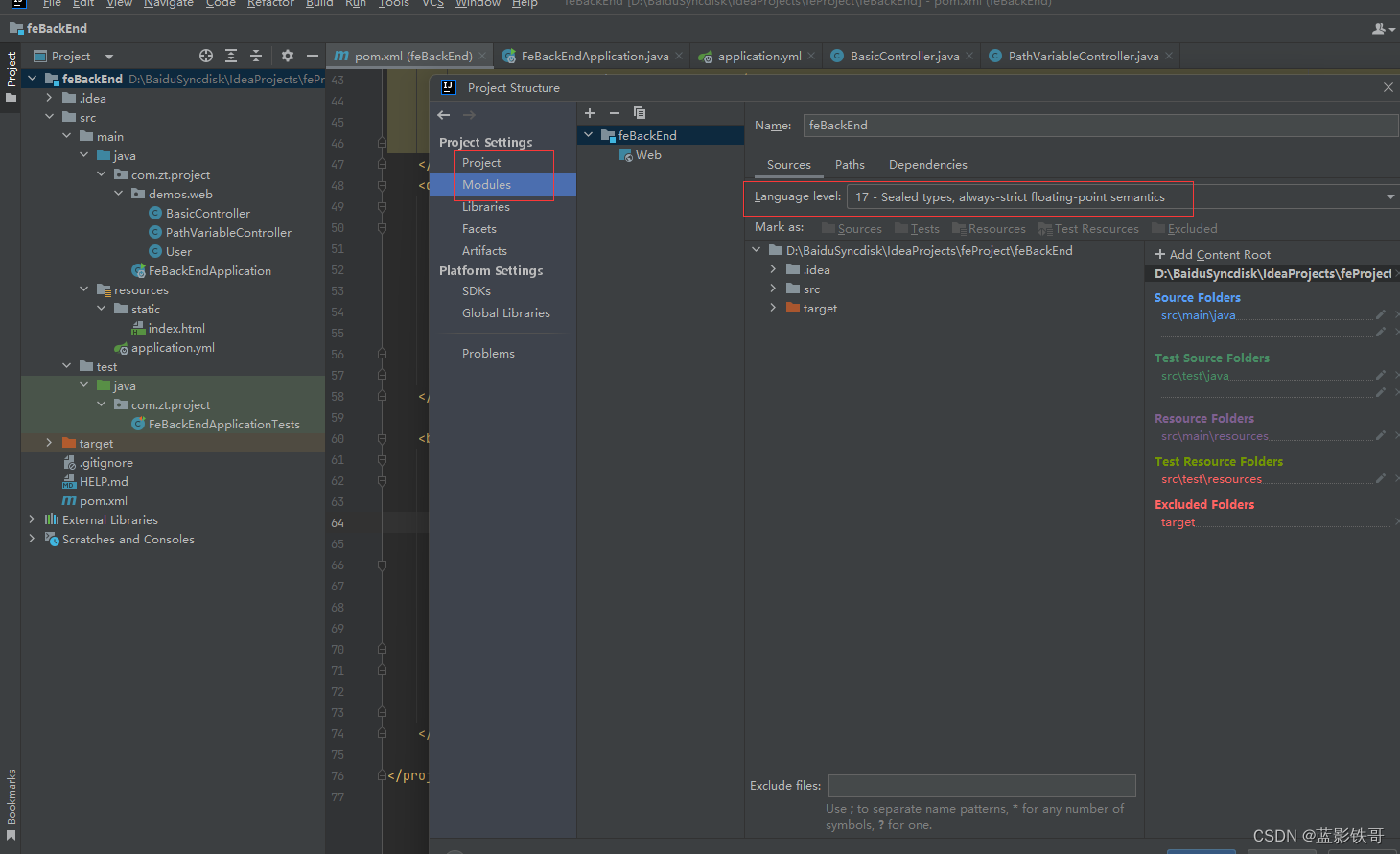Hide the Project tool window

(x=312, y=56)
